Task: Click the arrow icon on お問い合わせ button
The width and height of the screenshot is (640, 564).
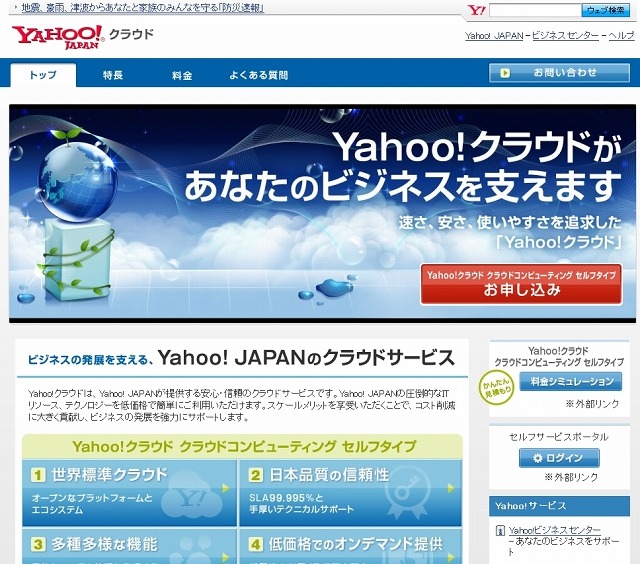Action: click(x=505, y=73)
